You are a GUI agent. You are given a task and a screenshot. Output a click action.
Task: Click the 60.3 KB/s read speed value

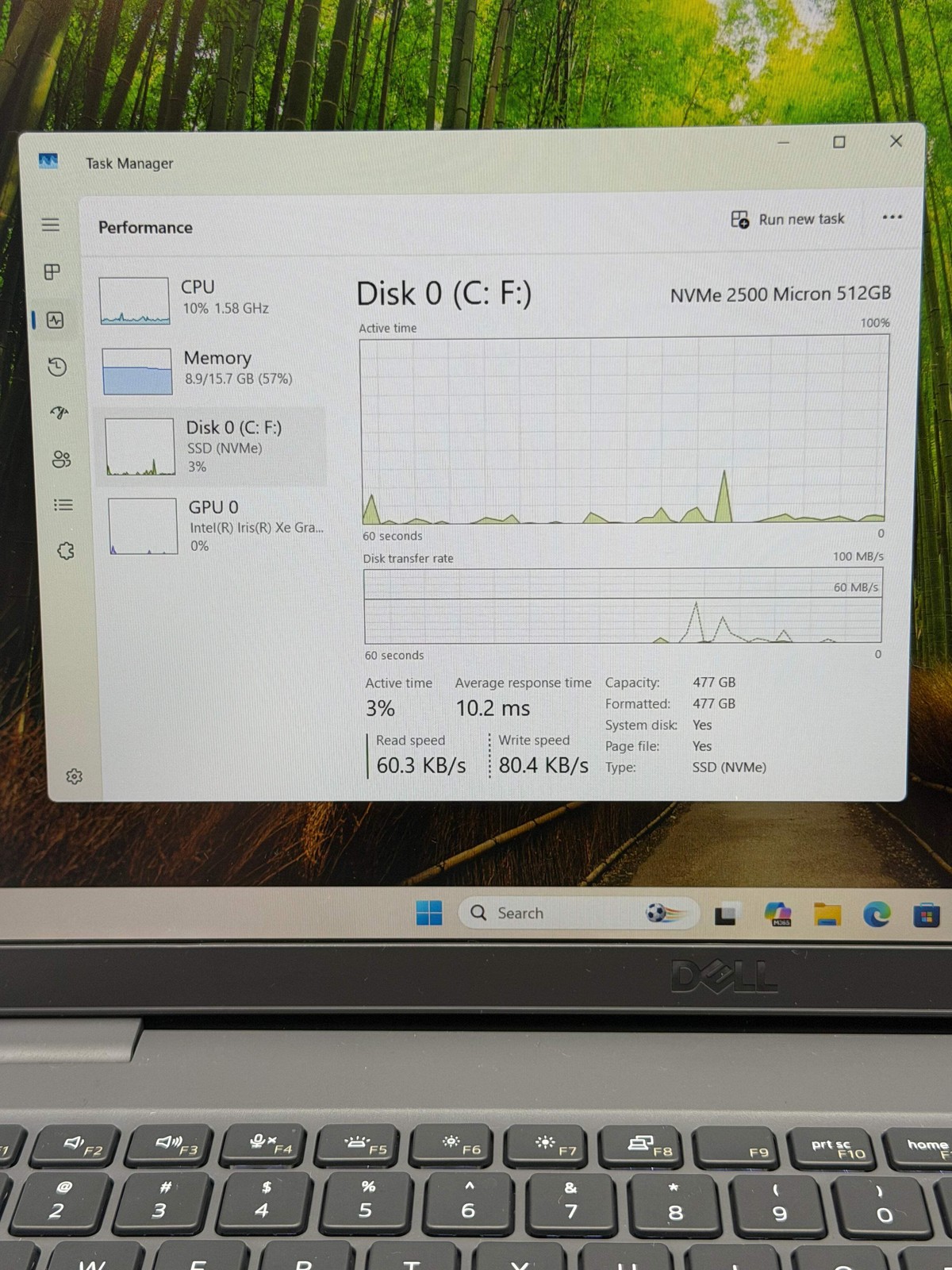(420, 765)
